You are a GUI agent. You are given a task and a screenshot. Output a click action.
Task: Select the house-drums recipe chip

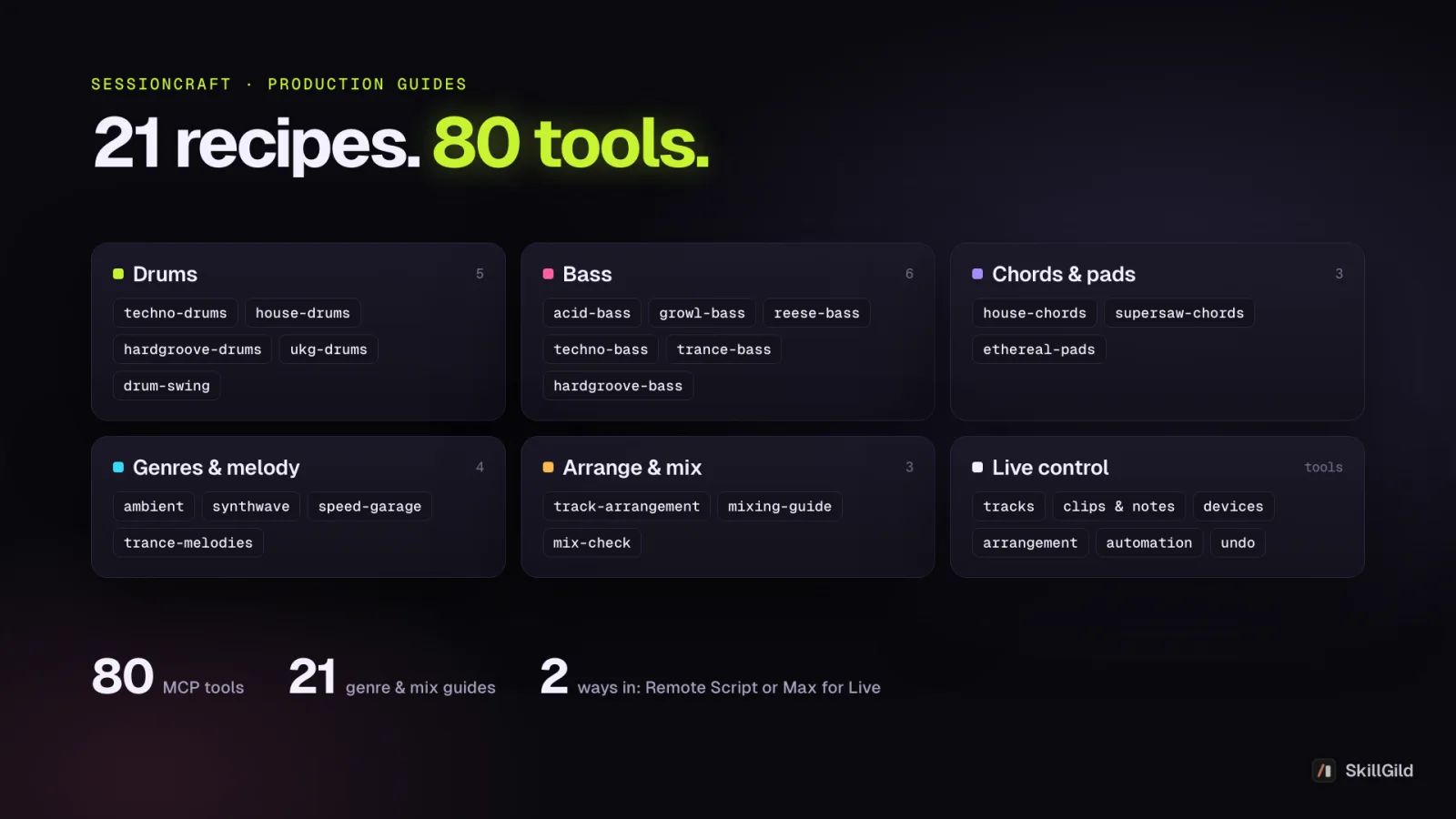(x=303, y=313)
